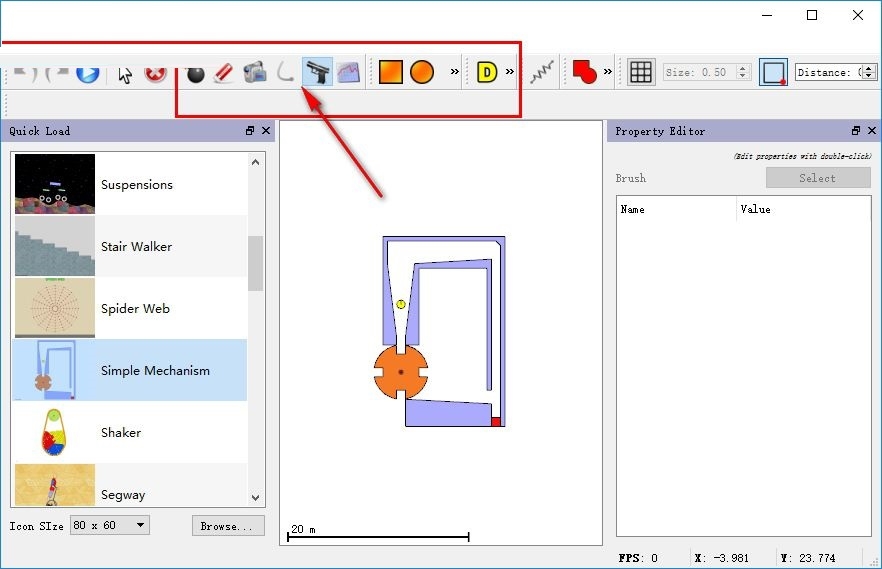
Task: Select the spring joint tool
Action: (x=542, y=72)
